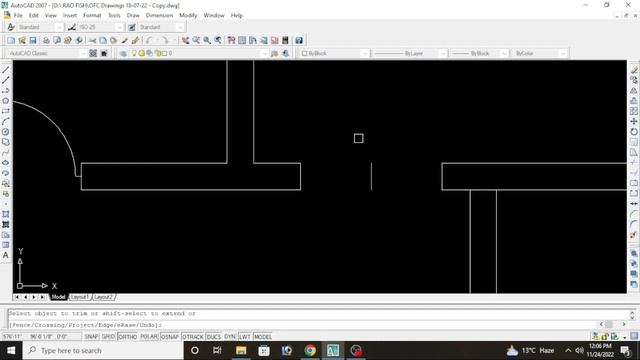Viewport: 640px width, 360px height.
Task: Open the Modify menu
Action: (x=188, y=15)
